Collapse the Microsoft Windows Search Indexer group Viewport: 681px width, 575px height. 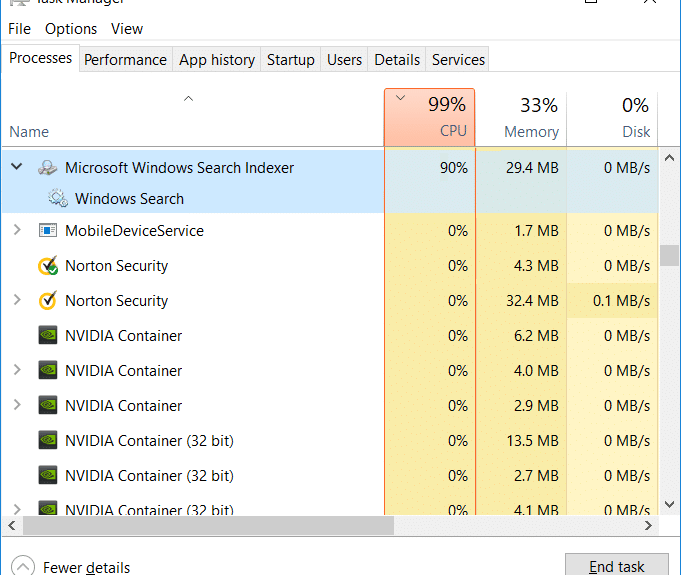click(x=17, y=166)
